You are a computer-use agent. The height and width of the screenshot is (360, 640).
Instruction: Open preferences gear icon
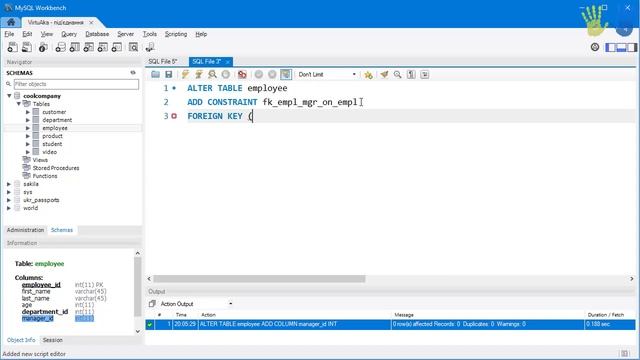coord(595,47)
